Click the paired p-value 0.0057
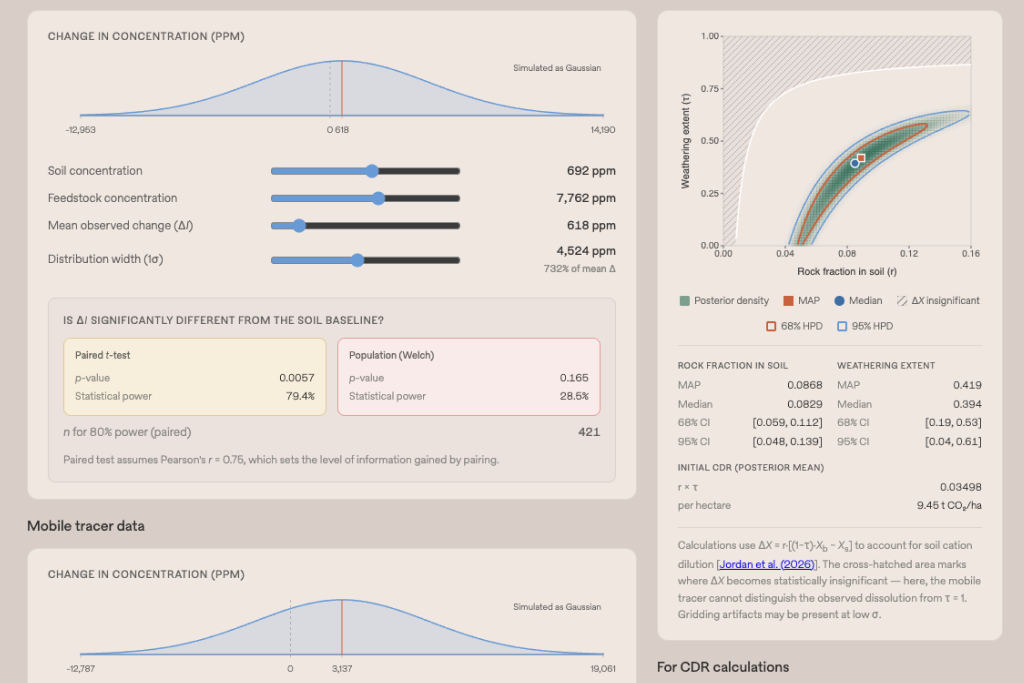 tap(296, 377)
